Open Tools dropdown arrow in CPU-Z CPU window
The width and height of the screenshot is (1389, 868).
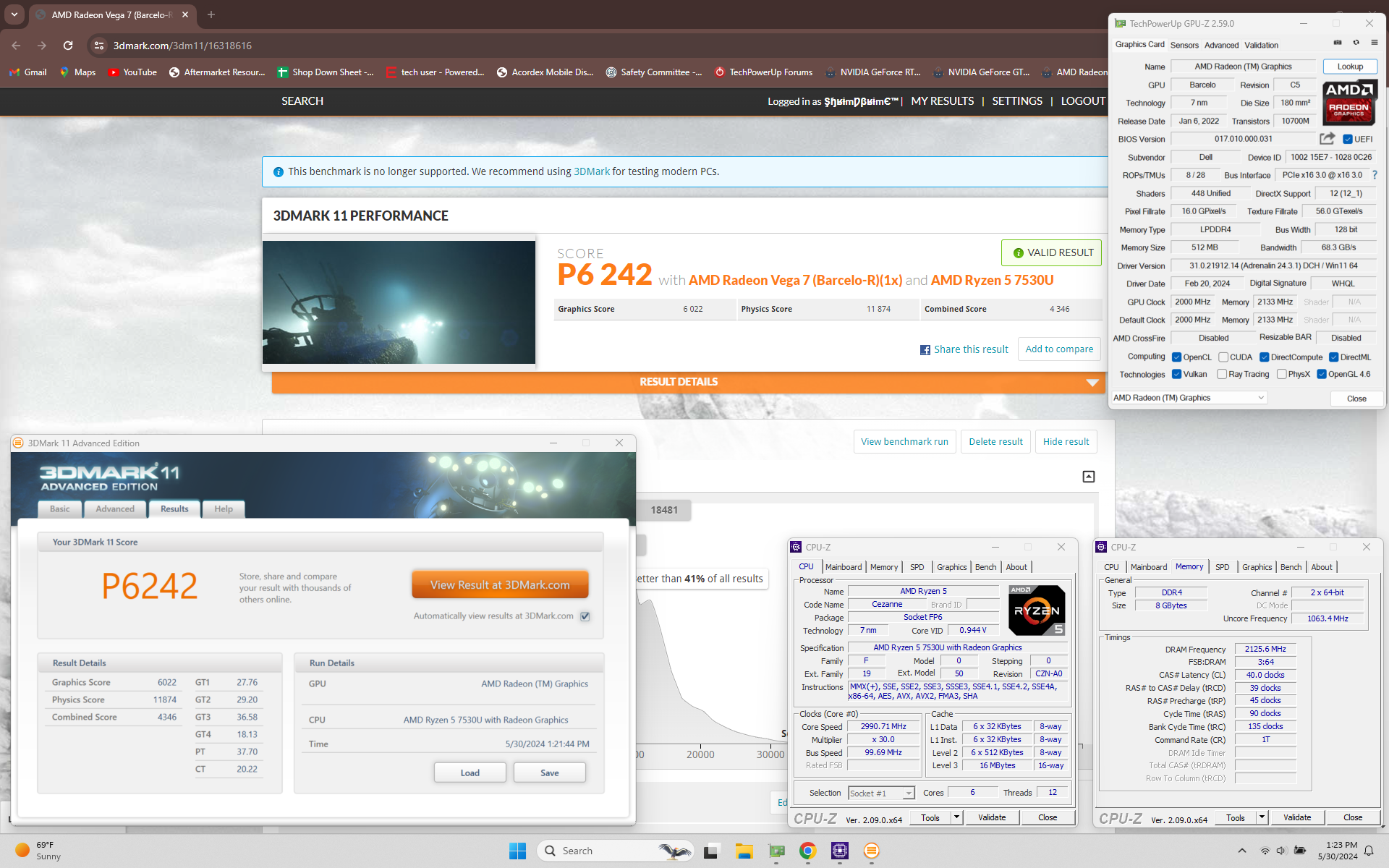pyautogui.click(x=956, y=817)
